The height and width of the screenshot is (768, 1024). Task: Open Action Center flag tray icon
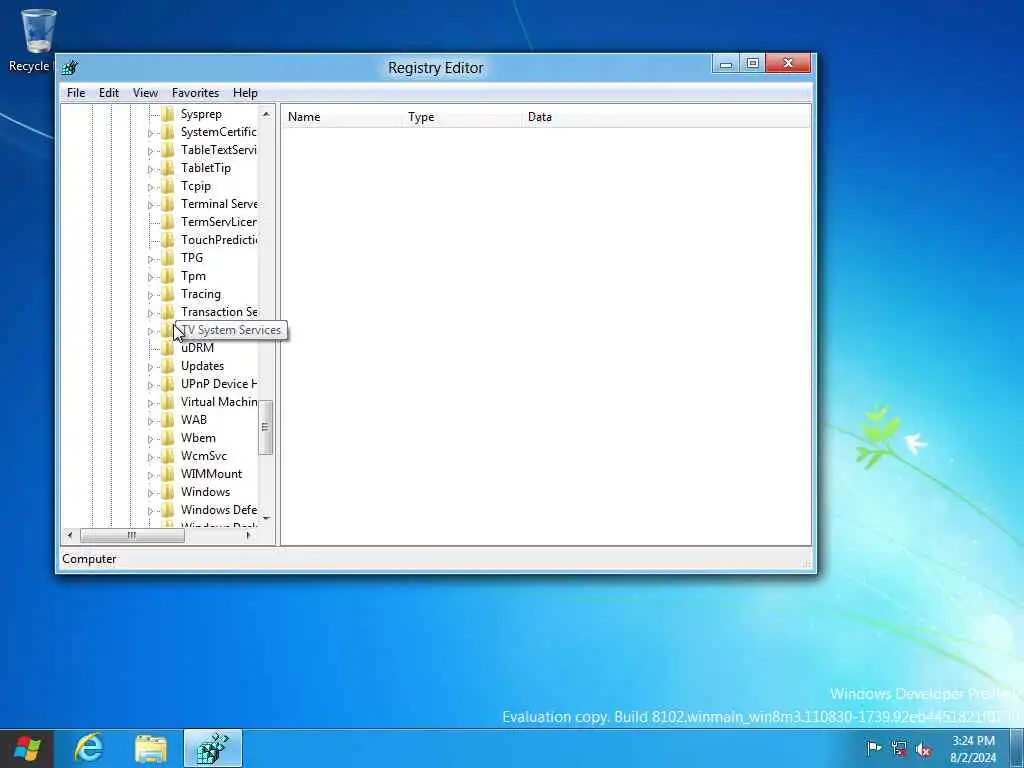874,748
